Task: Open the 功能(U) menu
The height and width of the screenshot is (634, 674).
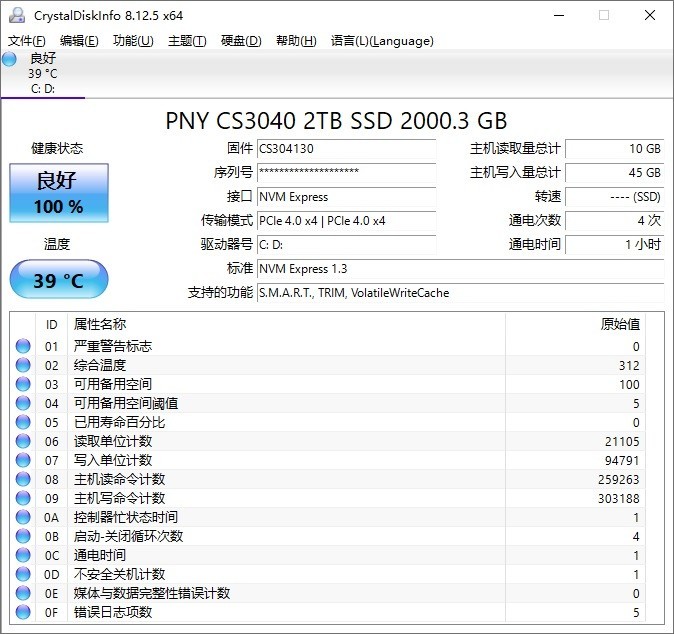Action: (x=133, y=41)
